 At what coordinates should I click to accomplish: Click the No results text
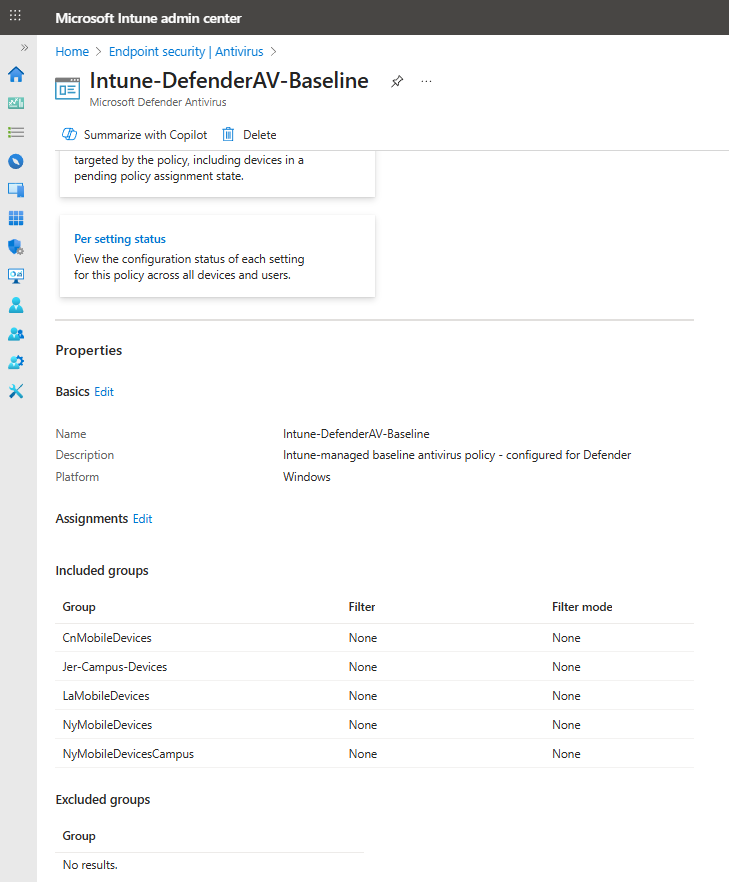[x=90, y=865]
